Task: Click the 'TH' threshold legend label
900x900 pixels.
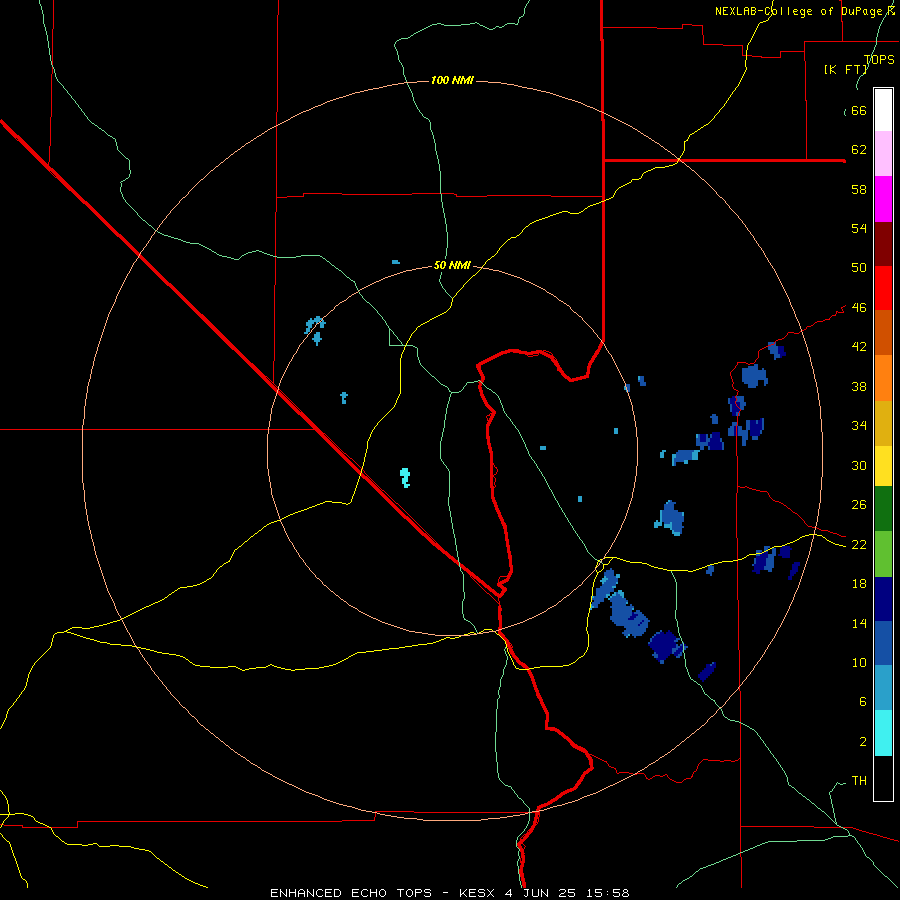Action: (859, 781)
